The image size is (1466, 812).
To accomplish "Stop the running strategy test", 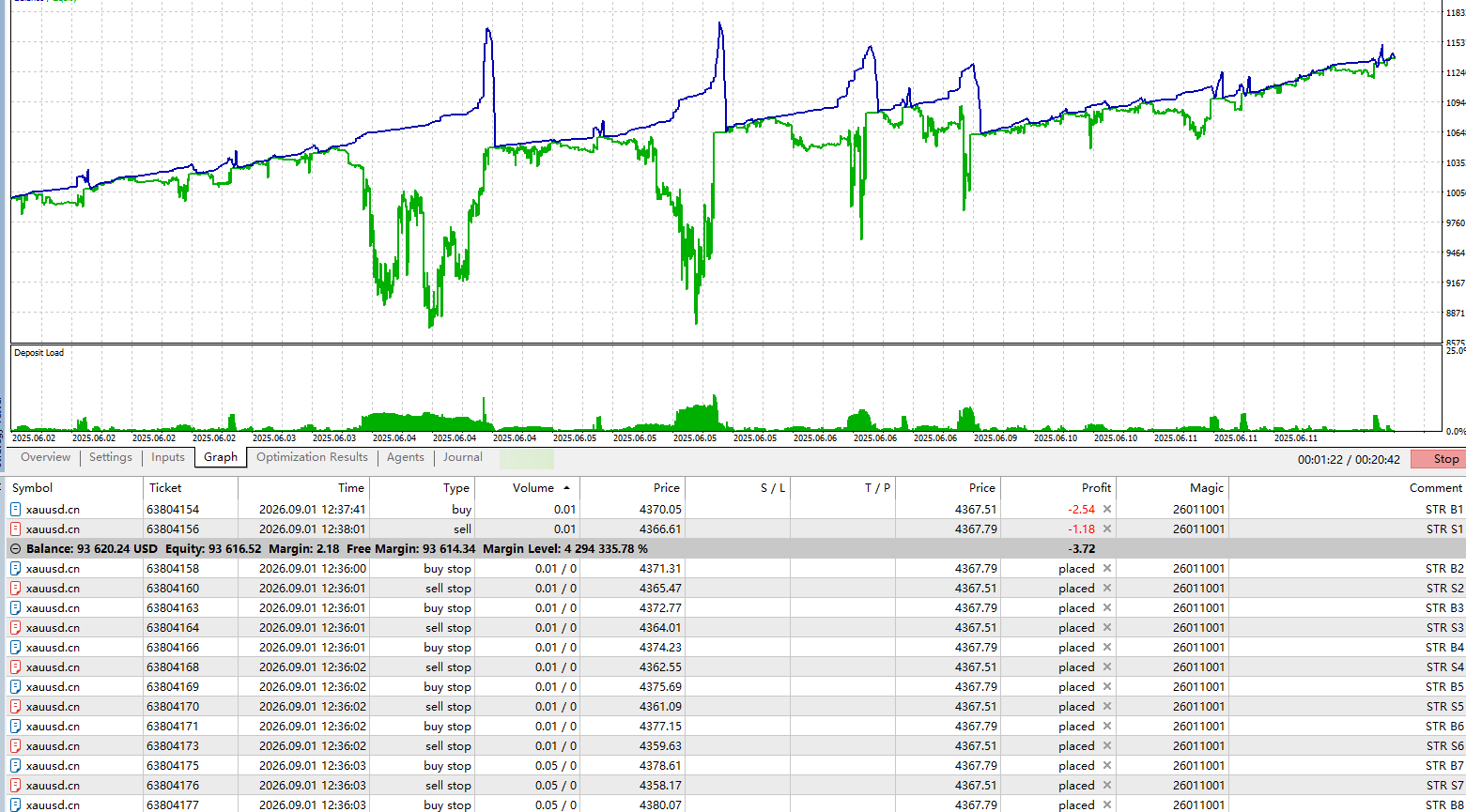I will point(1437,459).
